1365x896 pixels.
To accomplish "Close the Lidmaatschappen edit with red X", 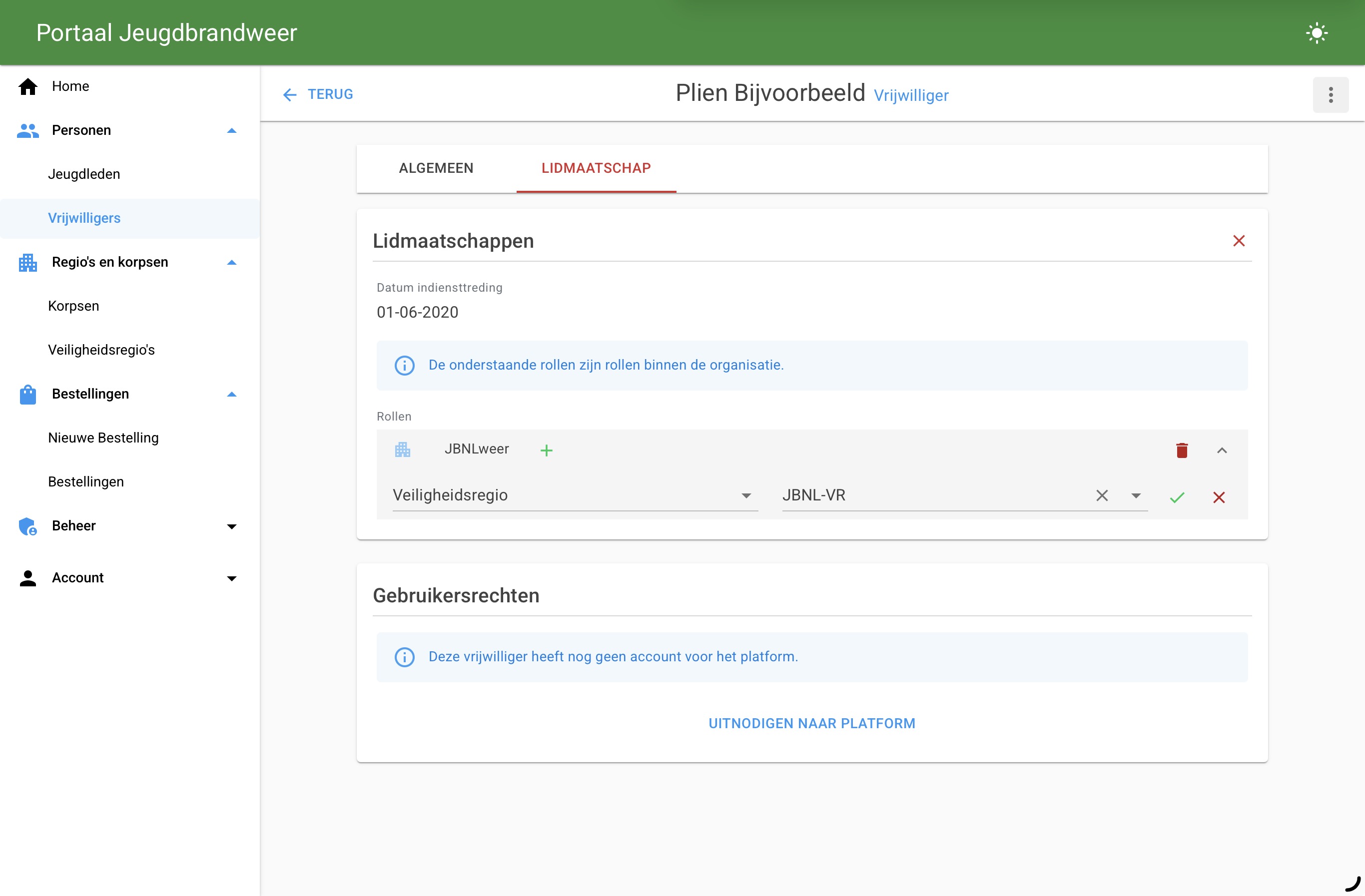I will [1239, 241].
